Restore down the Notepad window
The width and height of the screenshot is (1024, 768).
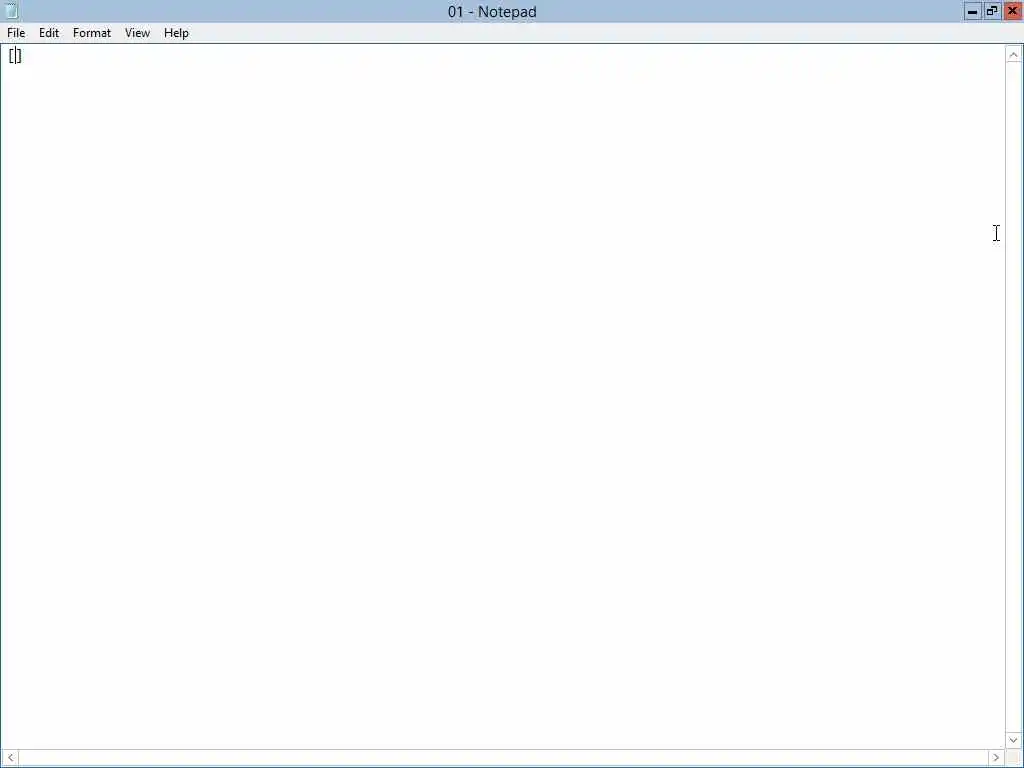pyautogui.click(x=992, y=11)
